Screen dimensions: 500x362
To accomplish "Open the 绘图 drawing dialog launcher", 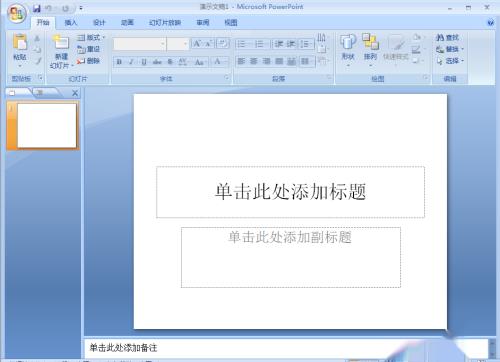I will pos(426,77).
